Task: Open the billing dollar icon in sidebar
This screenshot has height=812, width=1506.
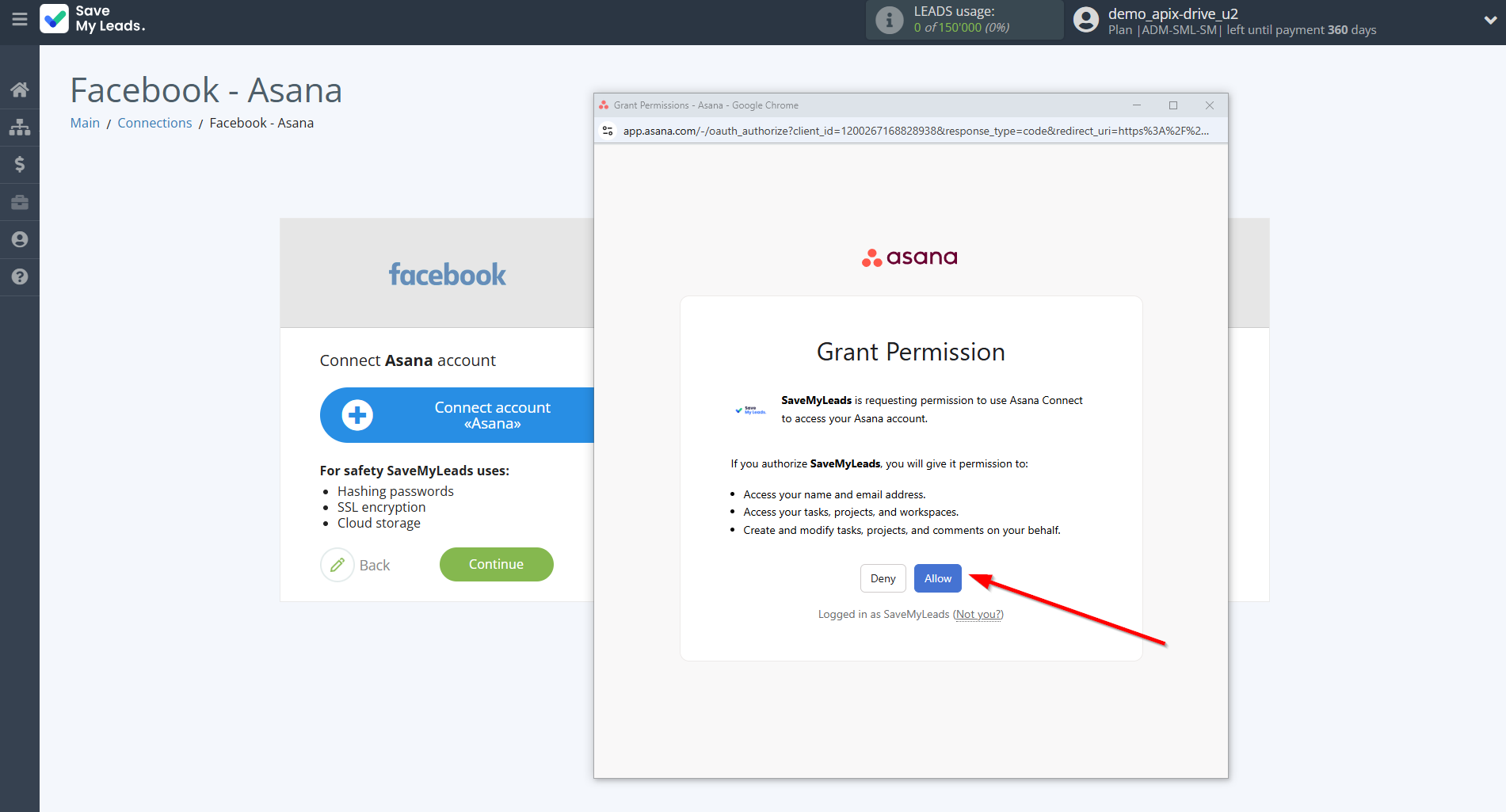Action: (20, 164)
